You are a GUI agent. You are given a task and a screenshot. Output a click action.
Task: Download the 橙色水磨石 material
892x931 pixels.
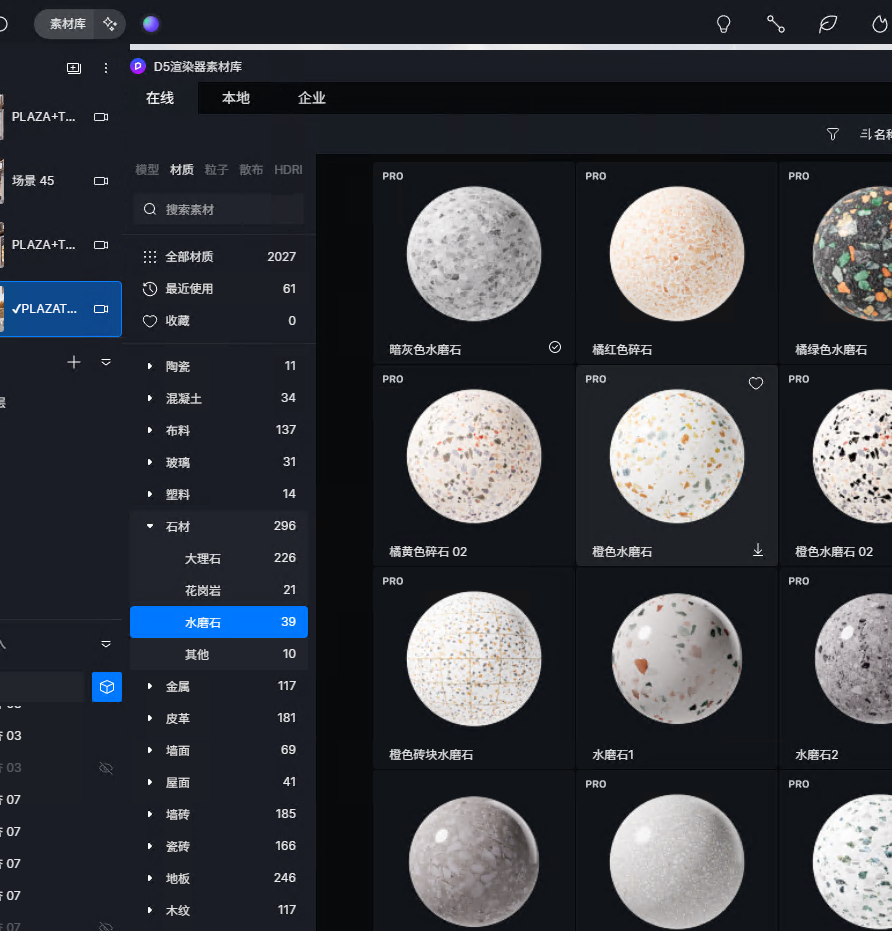pos(758,550)
